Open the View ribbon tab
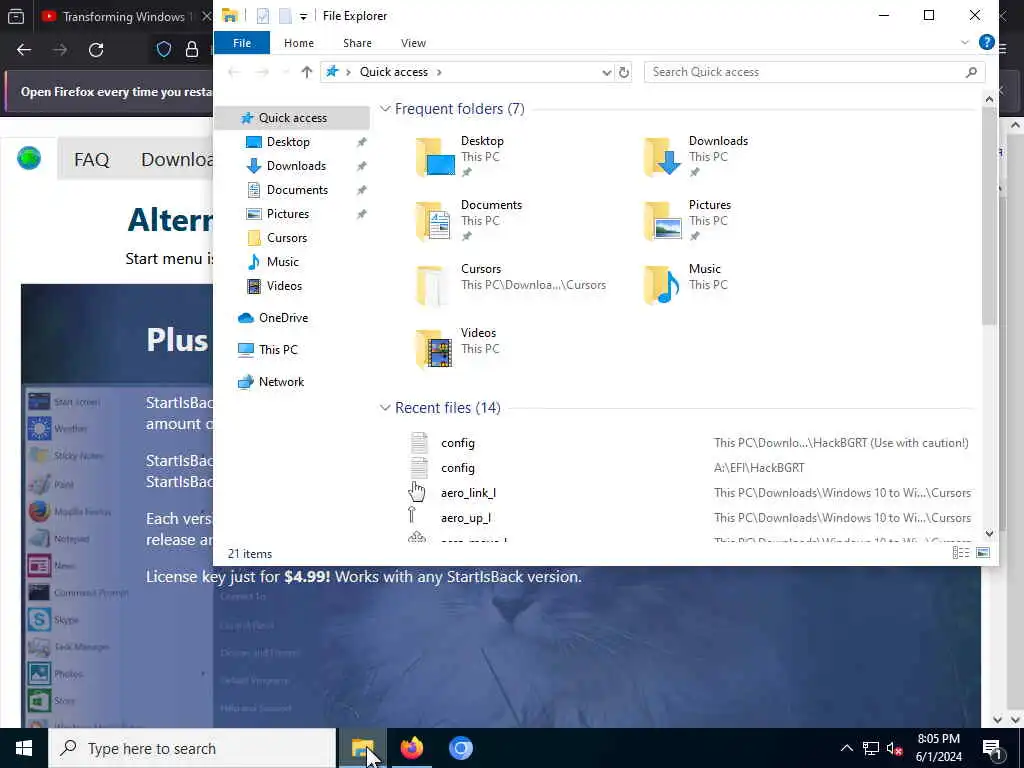 (413, 43)
